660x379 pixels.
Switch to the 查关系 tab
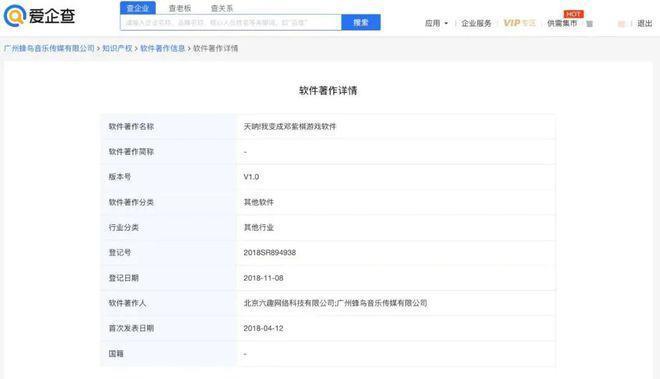pos(222,8)
